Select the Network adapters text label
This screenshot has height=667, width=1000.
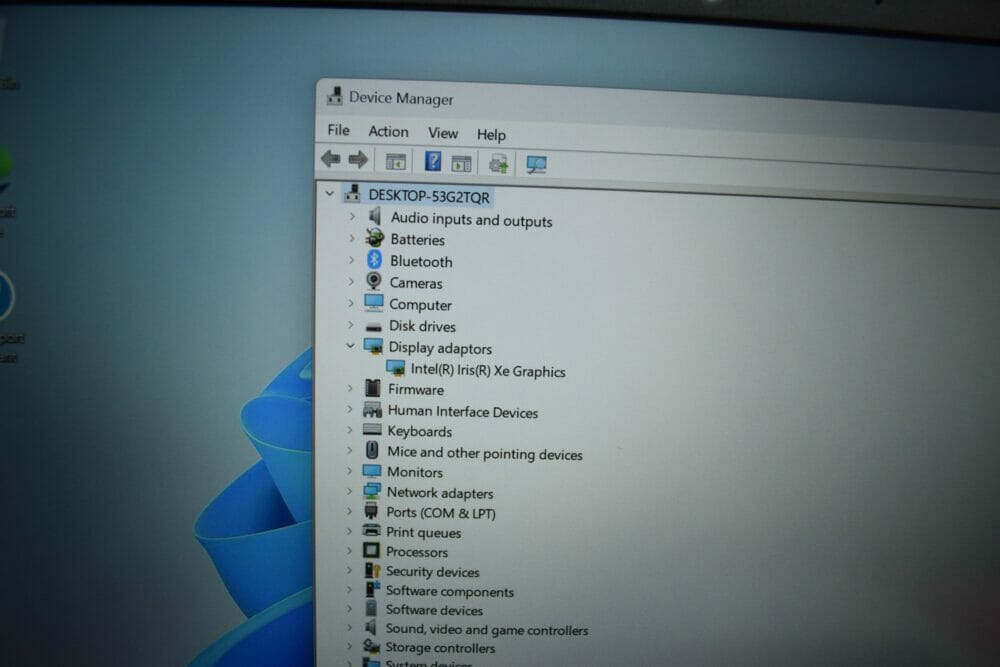coord(439,493)
